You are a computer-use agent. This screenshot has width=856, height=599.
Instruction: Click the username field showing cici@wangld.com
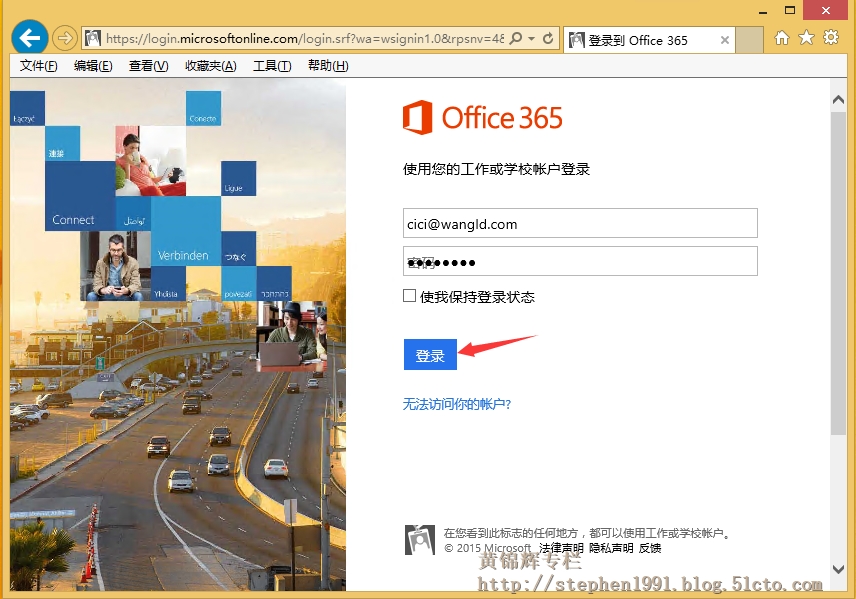[580, 223]
